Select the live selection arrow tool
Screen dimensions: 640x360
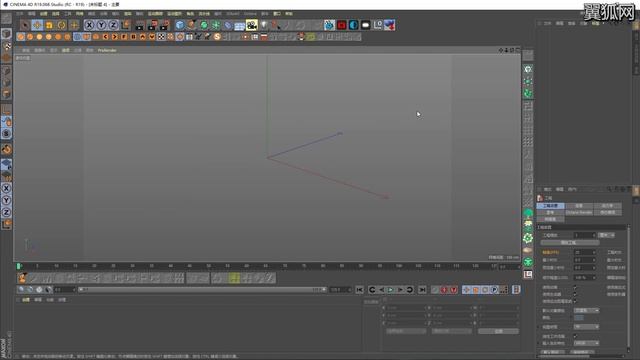pyautogui.click(x=25, y=25)
